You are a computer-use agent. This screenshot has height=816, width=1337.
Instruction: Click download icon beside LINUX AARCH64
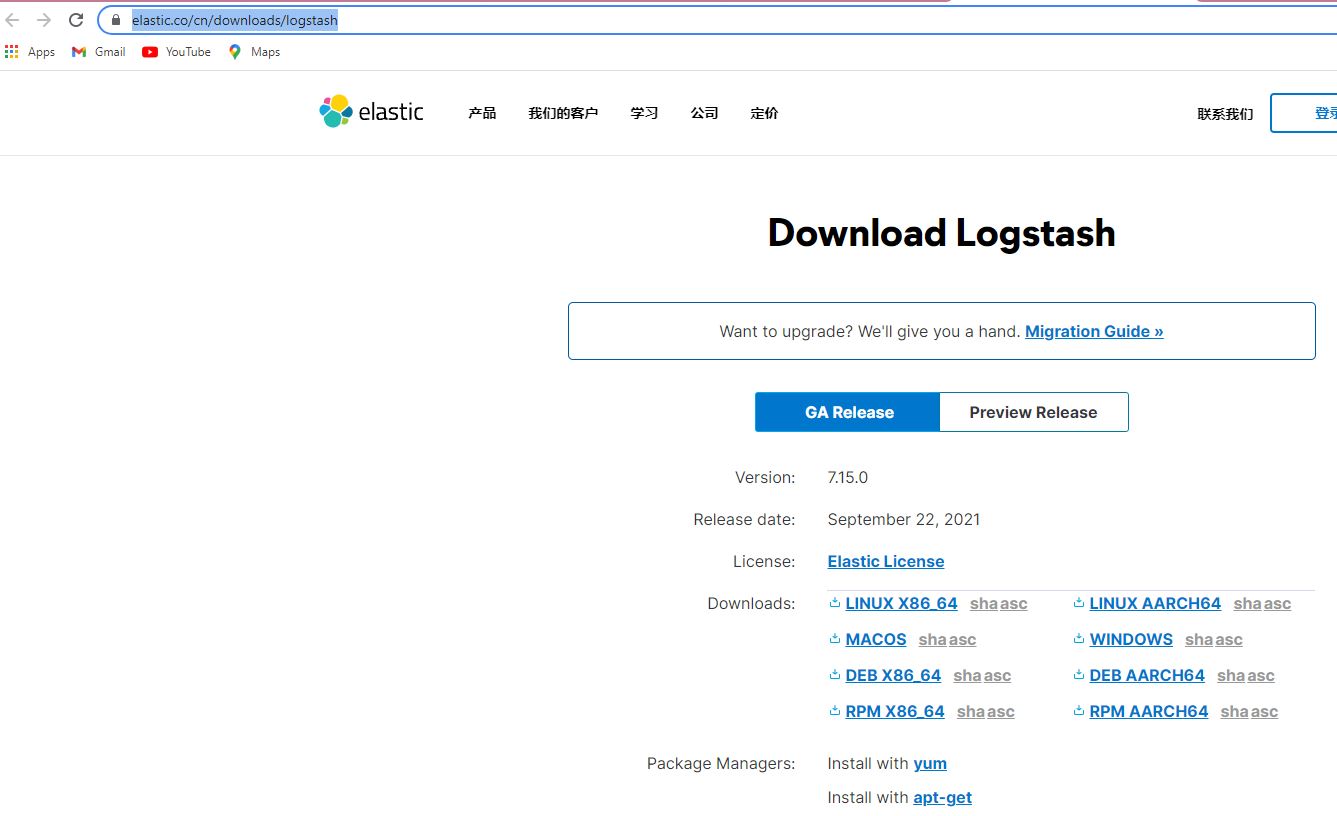1079,603
